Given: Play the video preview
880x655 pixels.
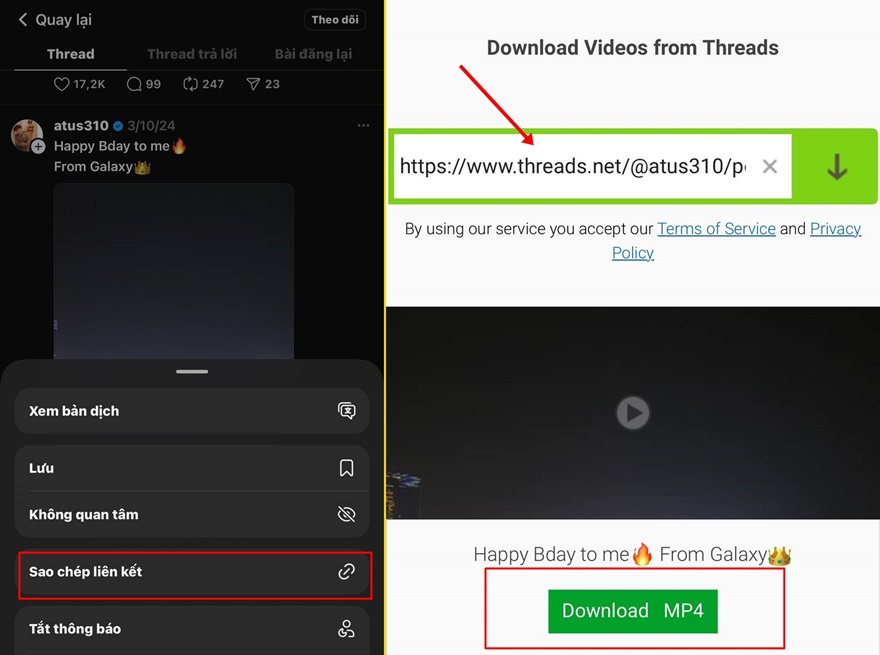Looking at the screenshot, I should 632,412.
